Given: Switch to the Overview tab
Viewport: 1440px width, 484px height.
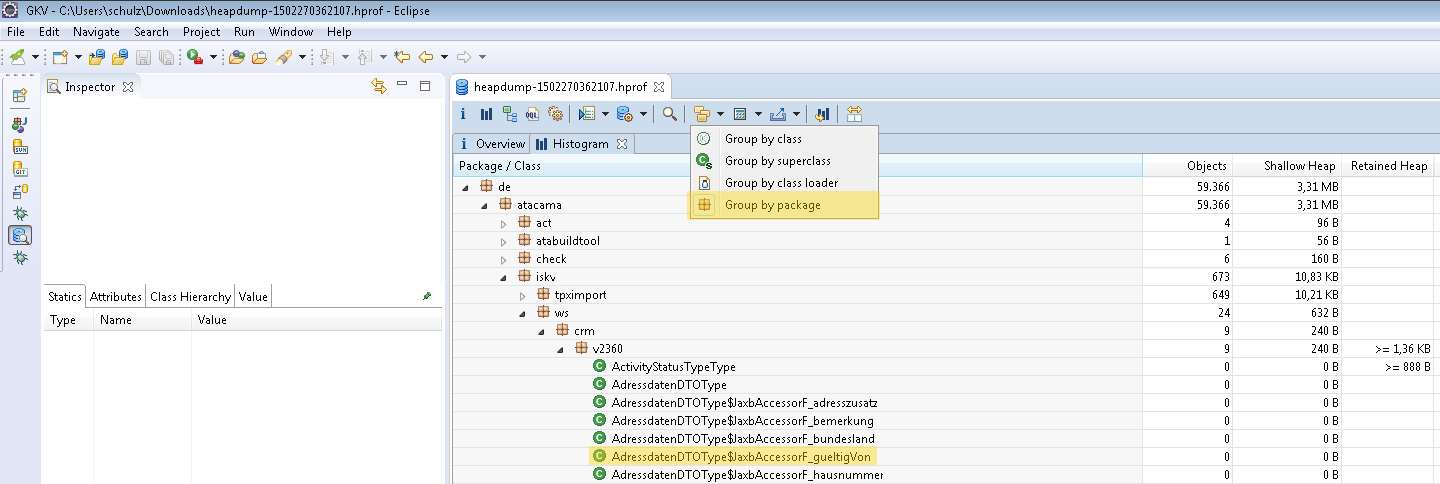Looking at the screenshot, I should point(490,144).
